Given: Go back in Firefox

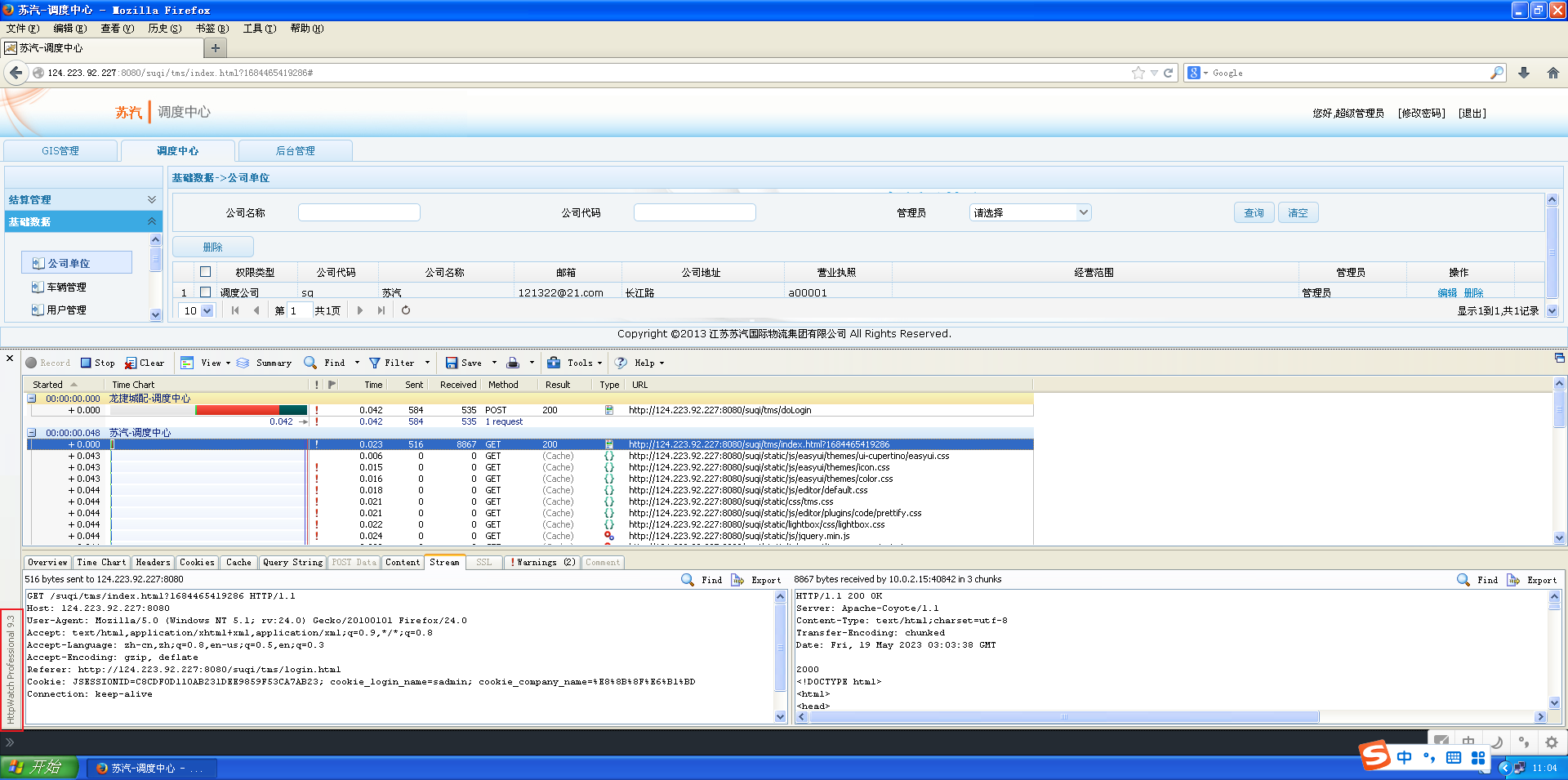Looking at the screenshot, I should (16, 73).
